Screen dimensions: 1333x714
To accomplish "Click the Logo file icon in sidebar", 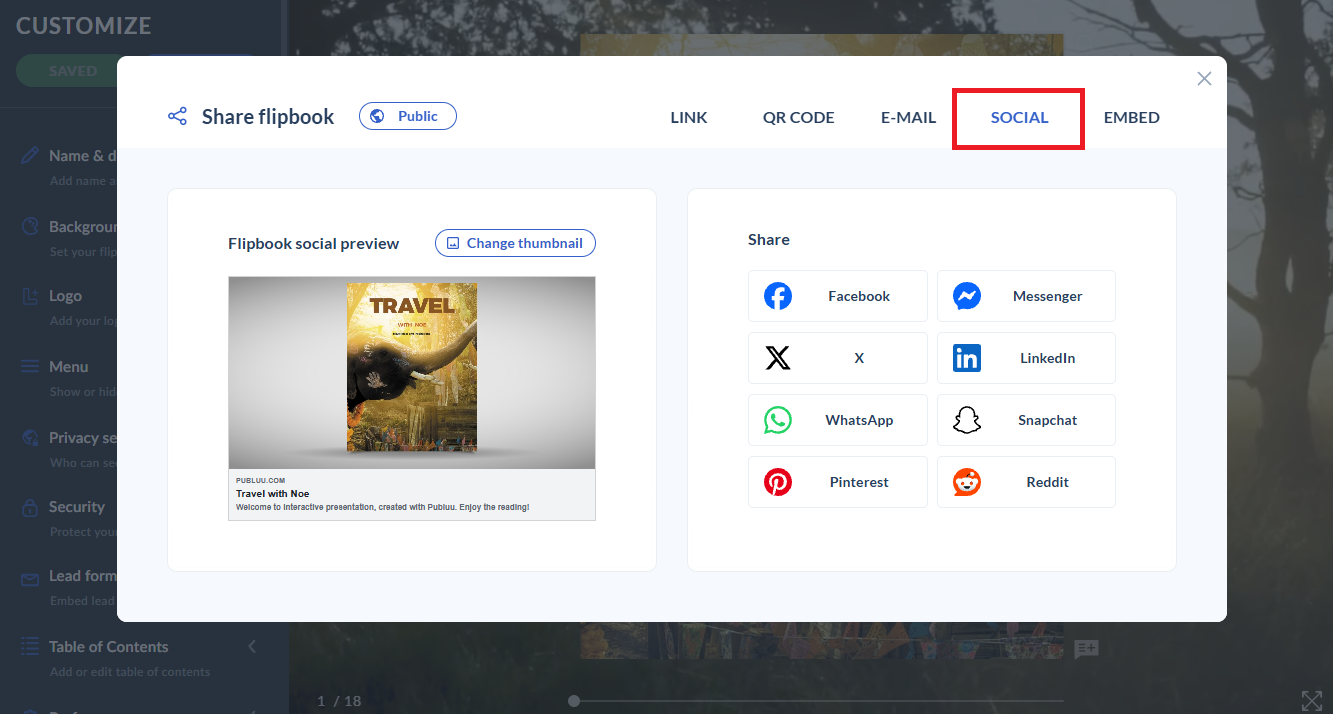I will (30, 296).
